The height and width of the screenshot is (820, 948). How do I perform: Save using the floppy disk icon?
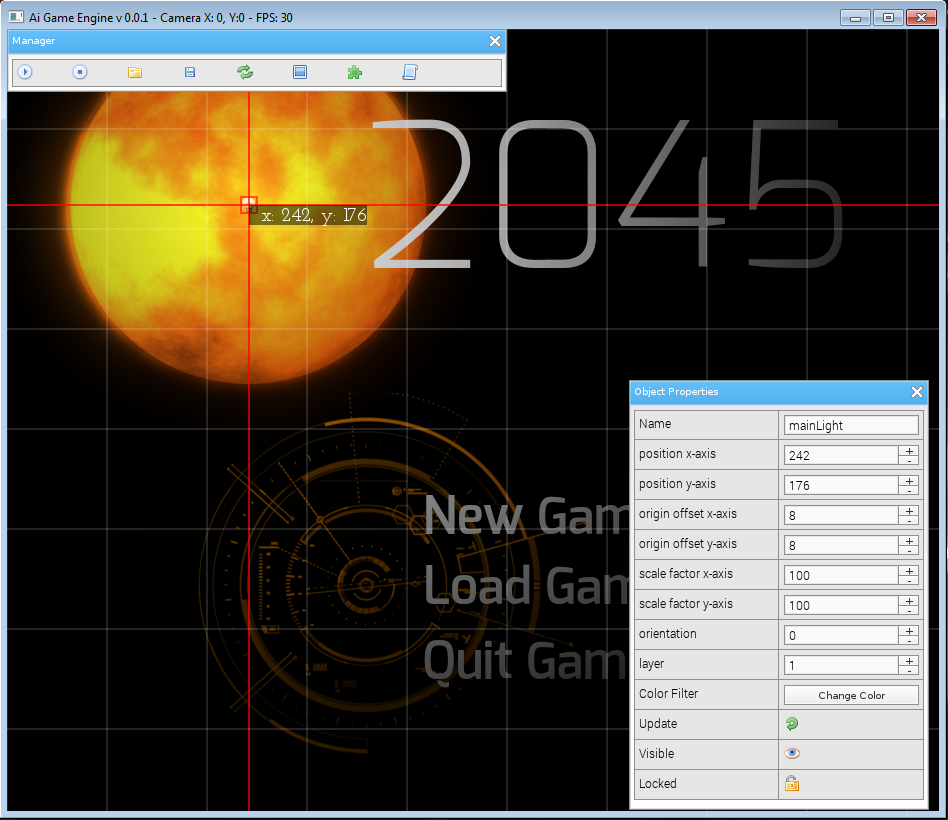click(190, 72)
